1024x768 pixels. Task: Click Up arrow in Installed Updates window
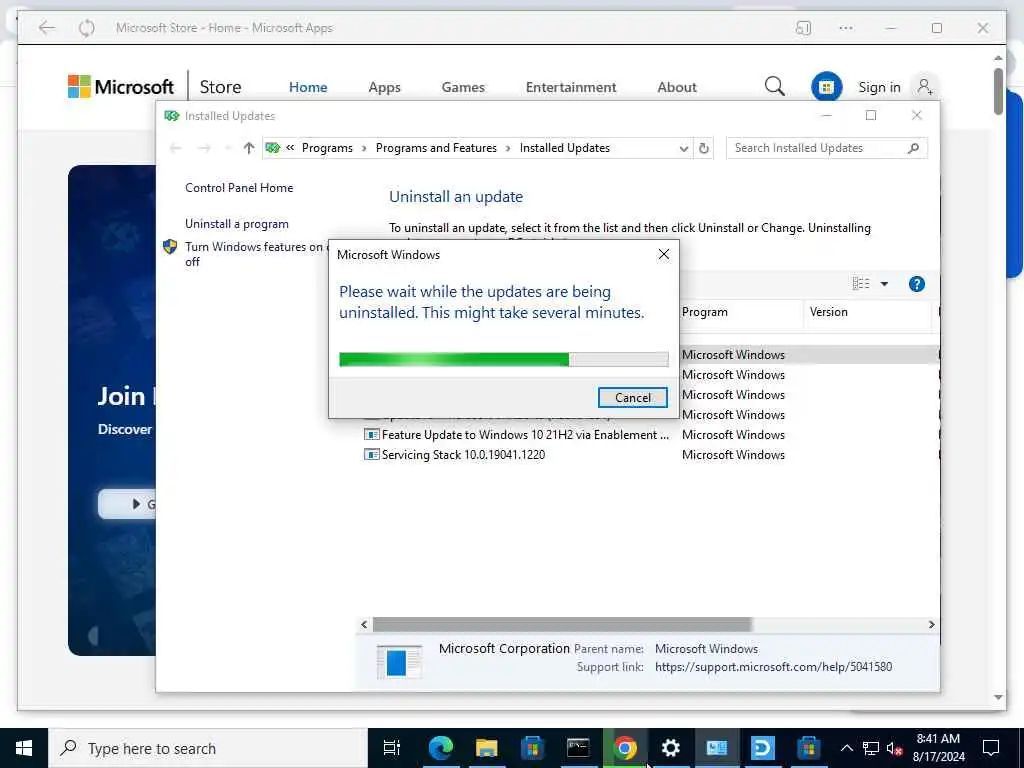tap(248, 148)
